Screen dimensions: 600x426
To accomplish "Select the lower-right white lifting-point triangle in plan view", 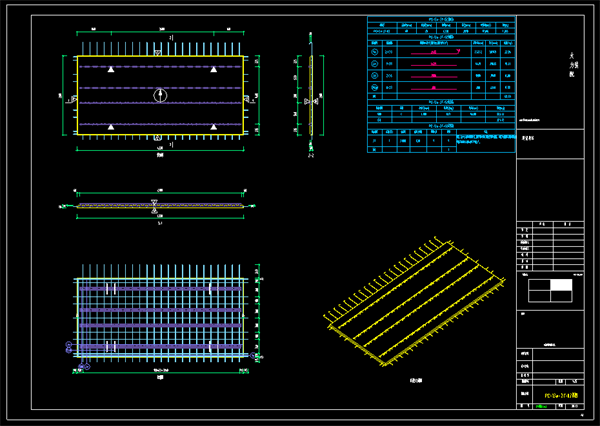I will pos(214,127).
